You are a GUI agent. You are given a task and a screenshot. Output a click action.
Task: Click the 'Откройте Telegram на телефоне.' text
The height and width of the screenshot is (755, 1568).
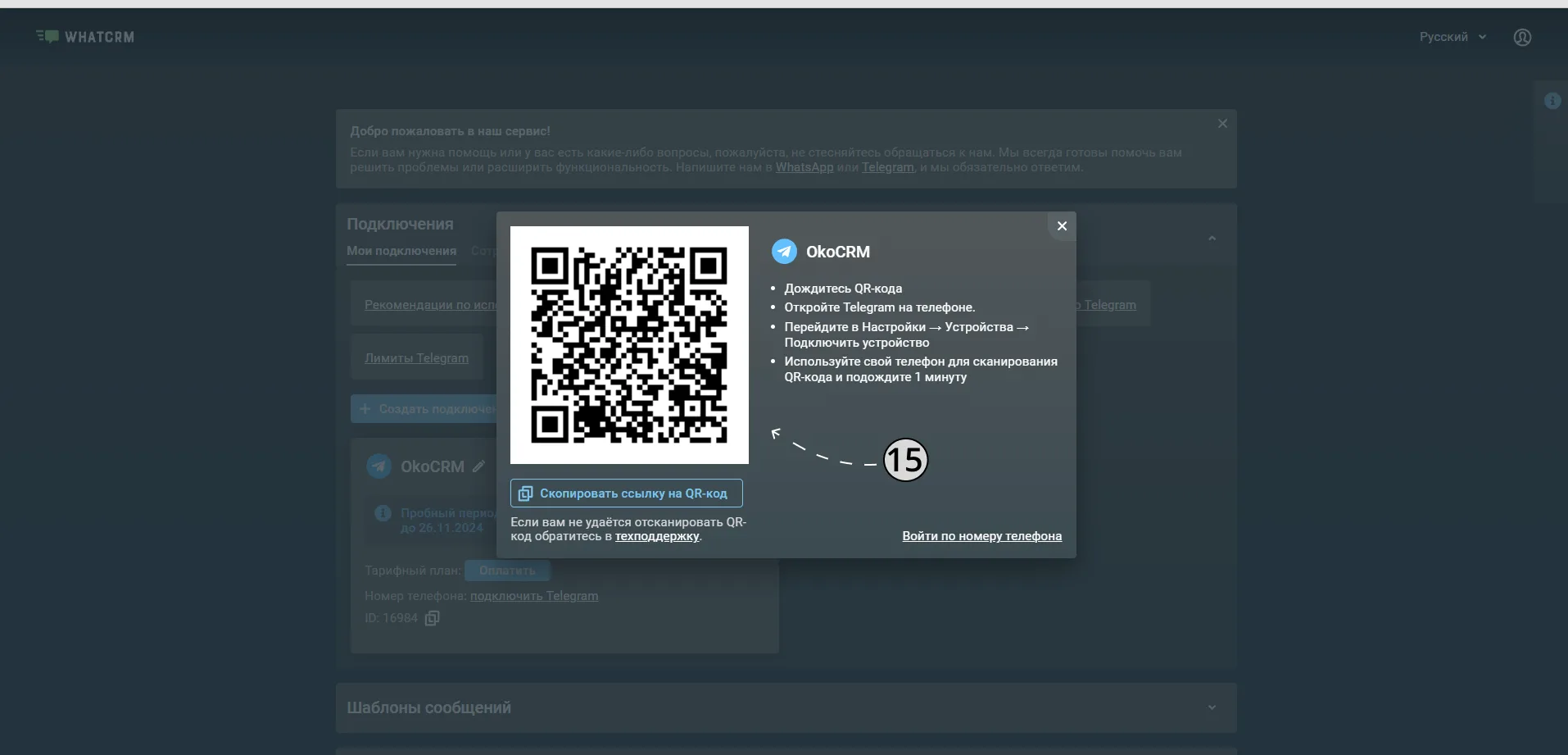880,307
